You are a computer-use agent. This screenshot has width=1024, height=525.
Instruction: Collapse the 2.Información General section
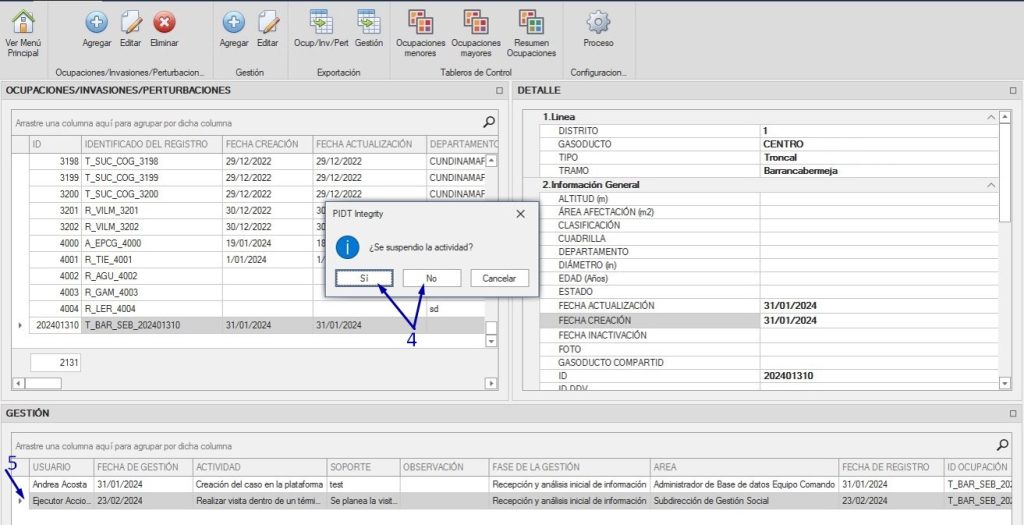pyautogui.click(x=990, y=185)
